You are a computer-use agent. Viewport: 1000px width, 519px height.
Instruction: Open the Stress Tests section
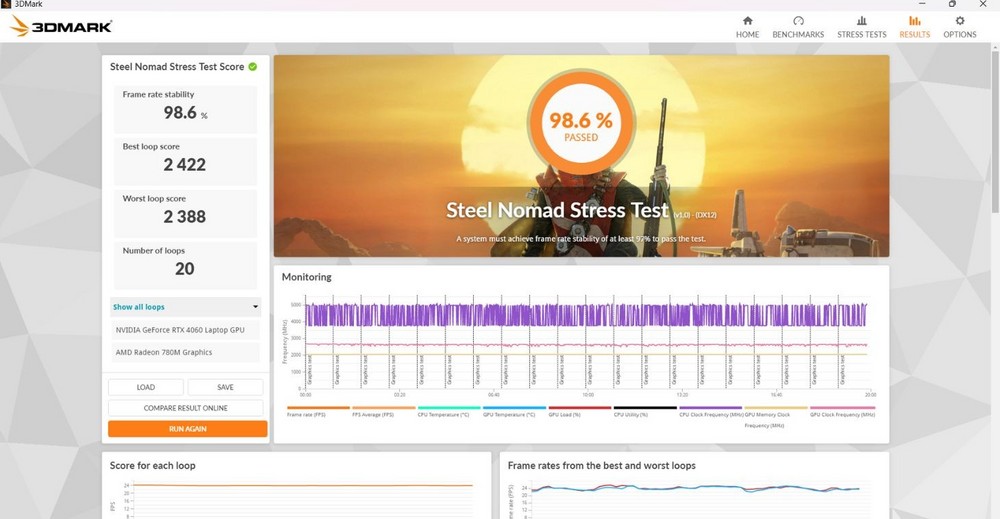(x=861, y=26)
